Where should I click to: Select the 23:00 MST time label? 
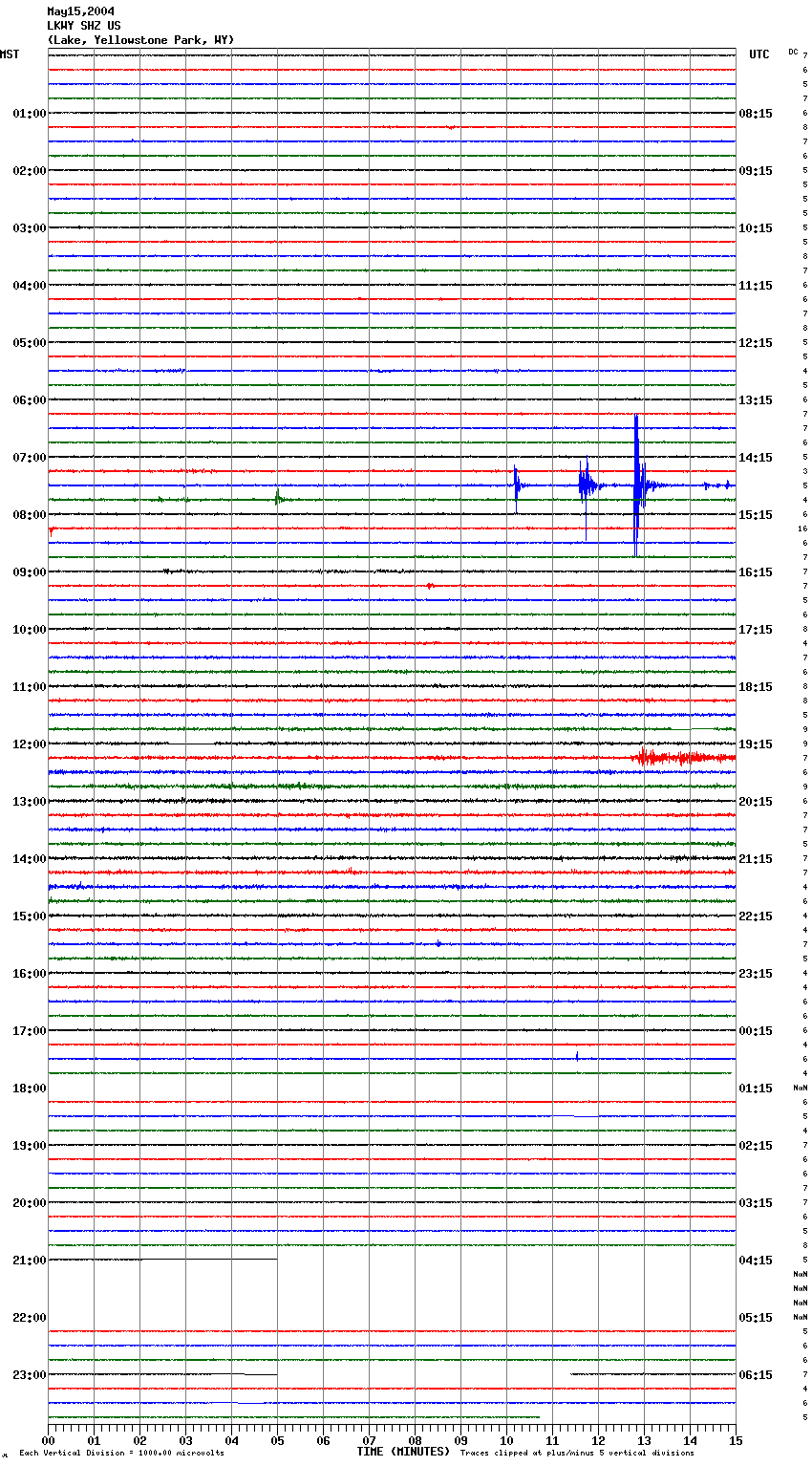(30, 1375)
